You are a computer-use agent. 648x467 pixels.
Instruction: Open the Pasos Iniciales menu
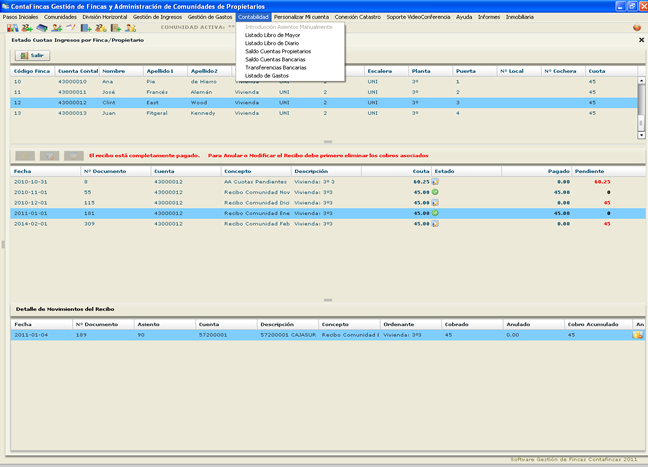point(20,17)
